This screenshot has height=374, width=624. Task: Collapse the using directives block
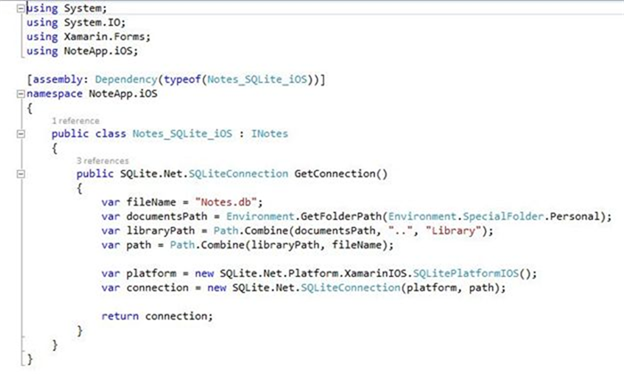point(21,8)
